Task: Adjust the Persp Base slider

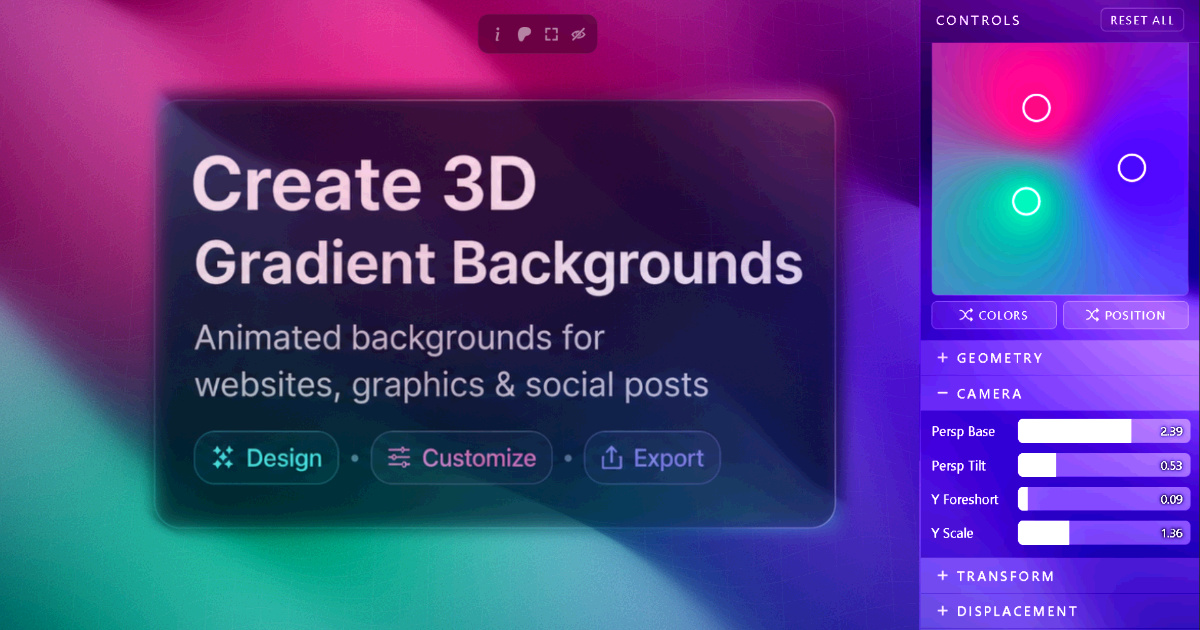Action: click(1103, 431)
